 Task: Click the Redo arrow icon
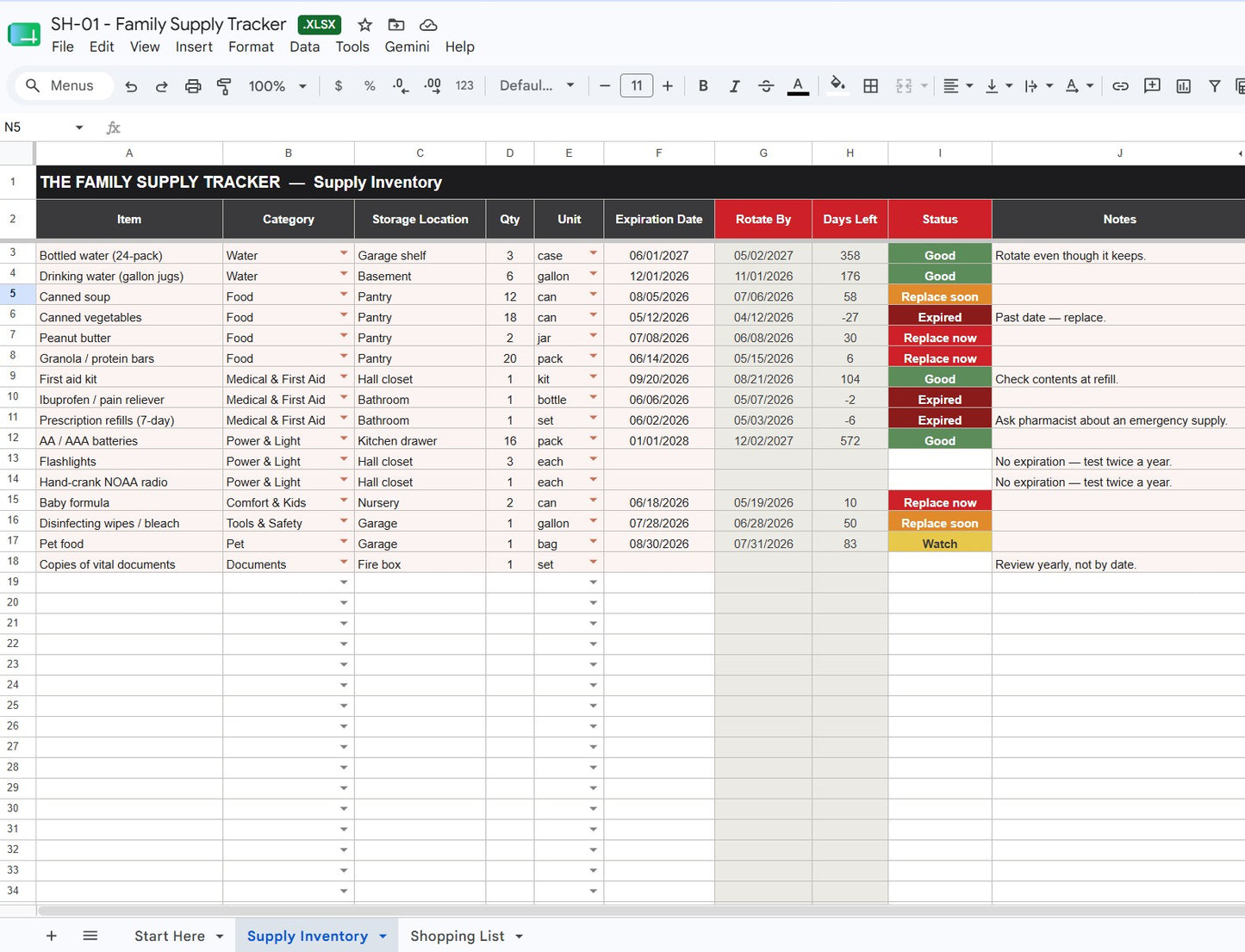point(162,86)
